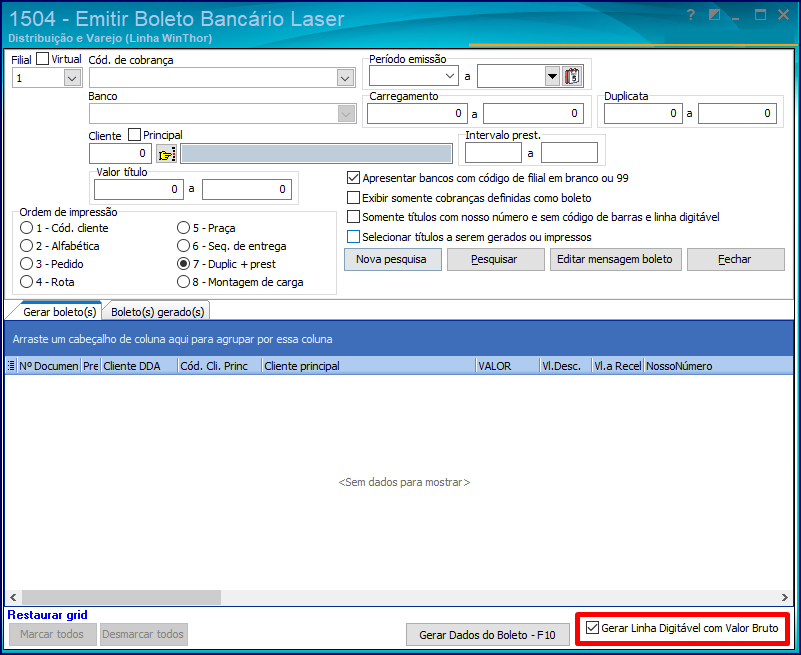Toggle Gerar Linha Digitável com Valor Bruto

pos(593,628)
